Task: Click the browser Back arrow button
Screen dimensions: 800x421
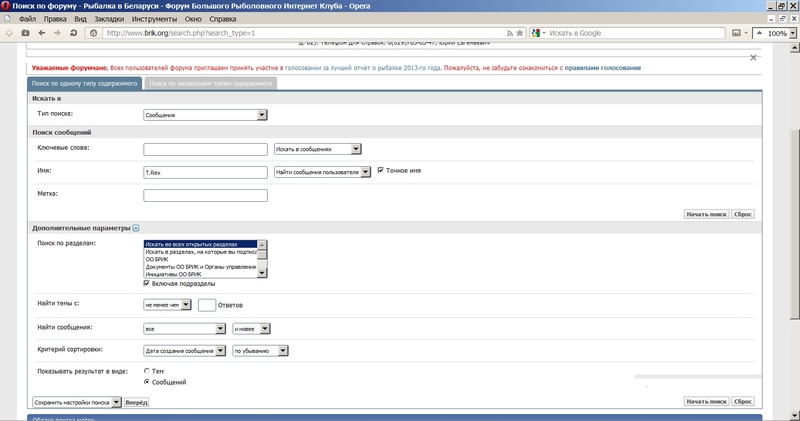Action: 41,33
